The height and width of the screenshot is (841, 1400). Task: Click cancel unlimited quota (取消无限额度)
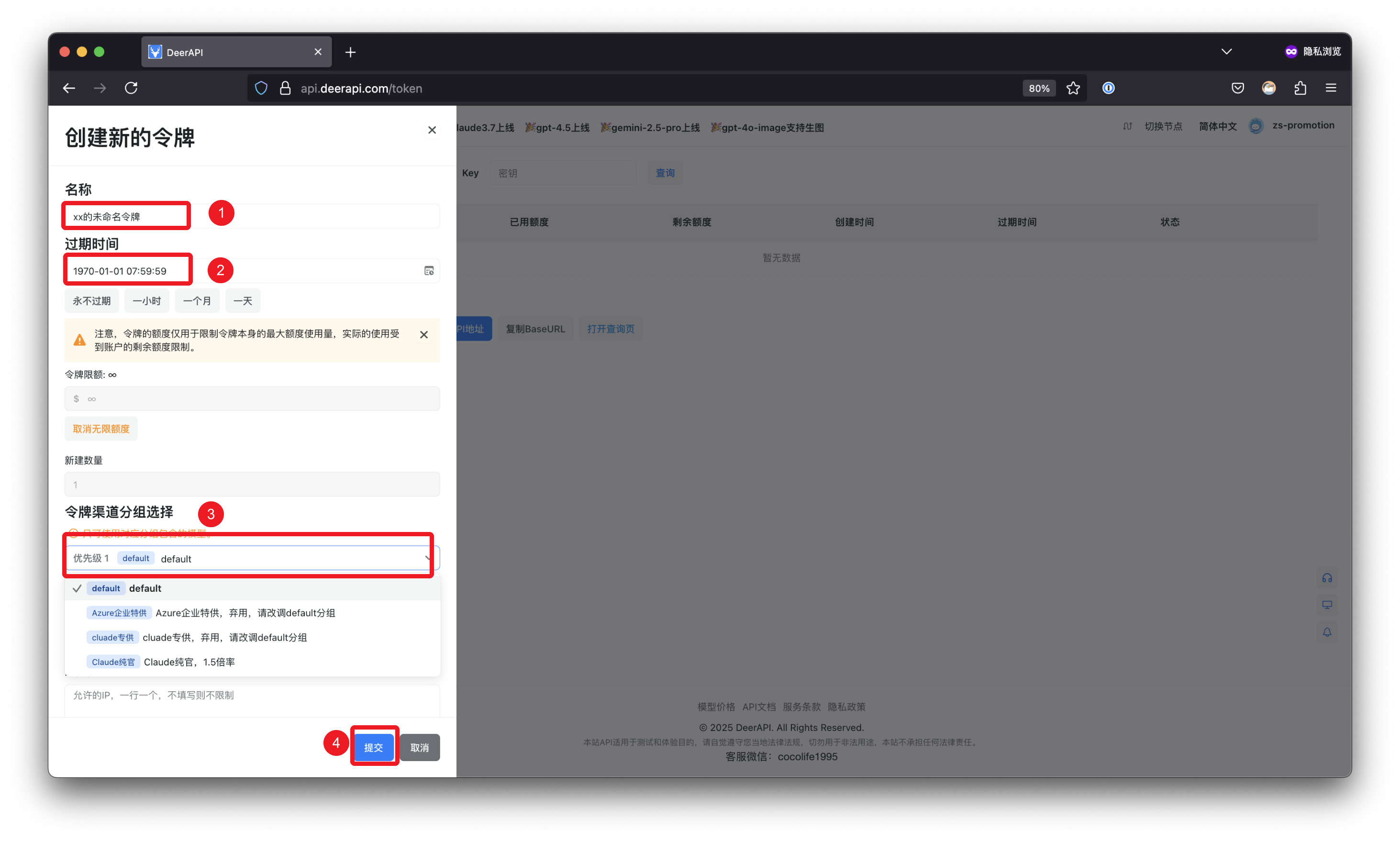point(101,429)
